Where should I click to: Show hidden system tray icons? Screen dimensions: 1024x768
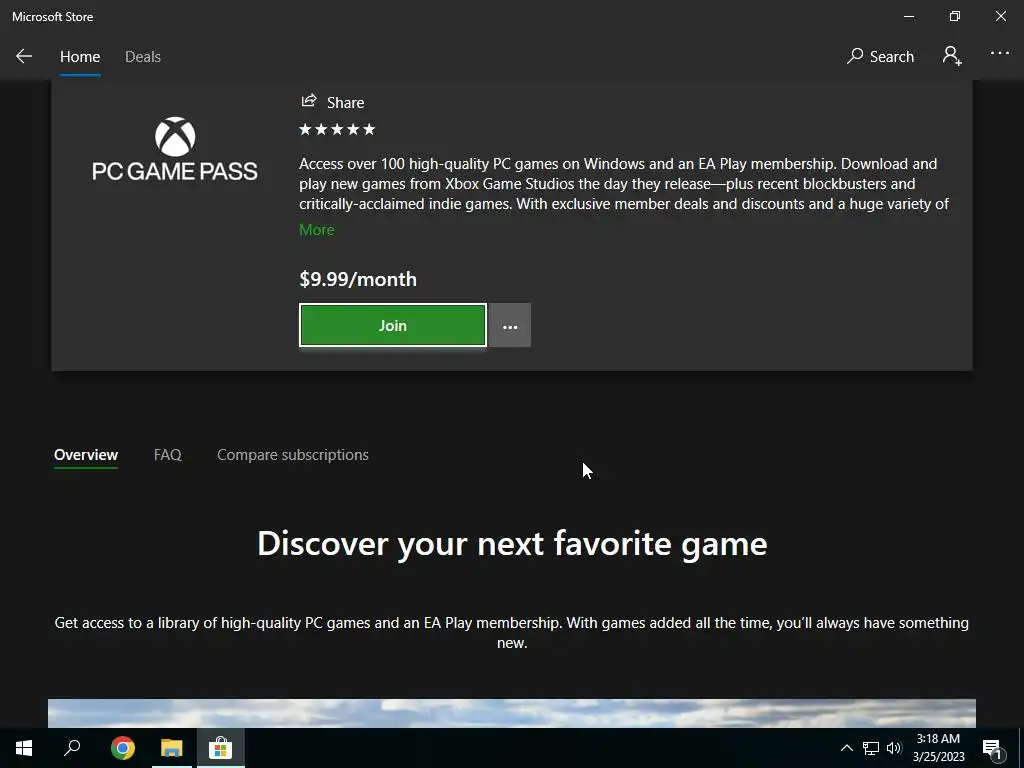[x=846, y=748]
